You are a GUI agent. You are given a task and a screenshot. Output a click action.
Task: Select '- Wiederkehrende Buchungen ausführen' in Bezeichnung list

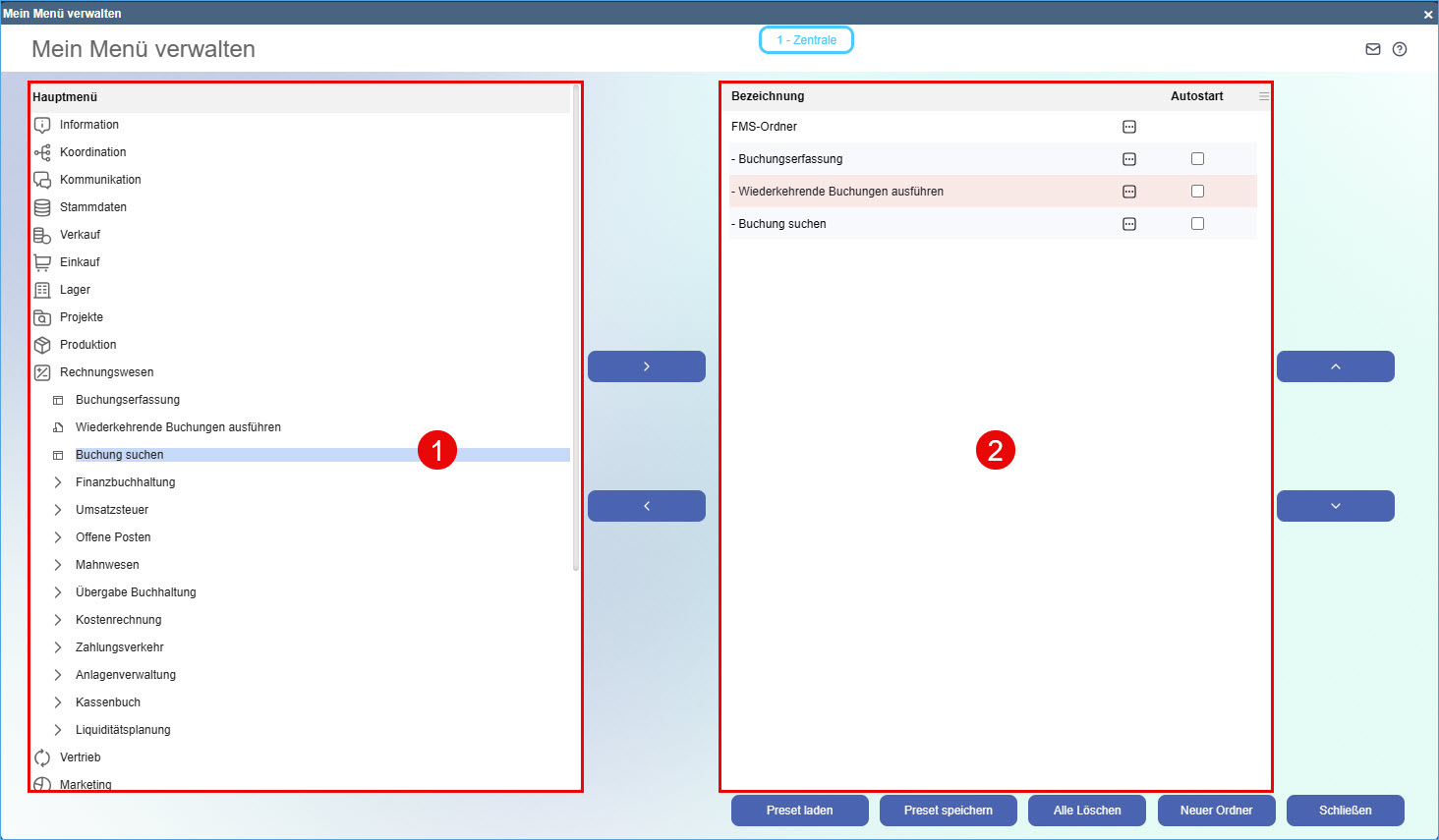click(837, 192)
